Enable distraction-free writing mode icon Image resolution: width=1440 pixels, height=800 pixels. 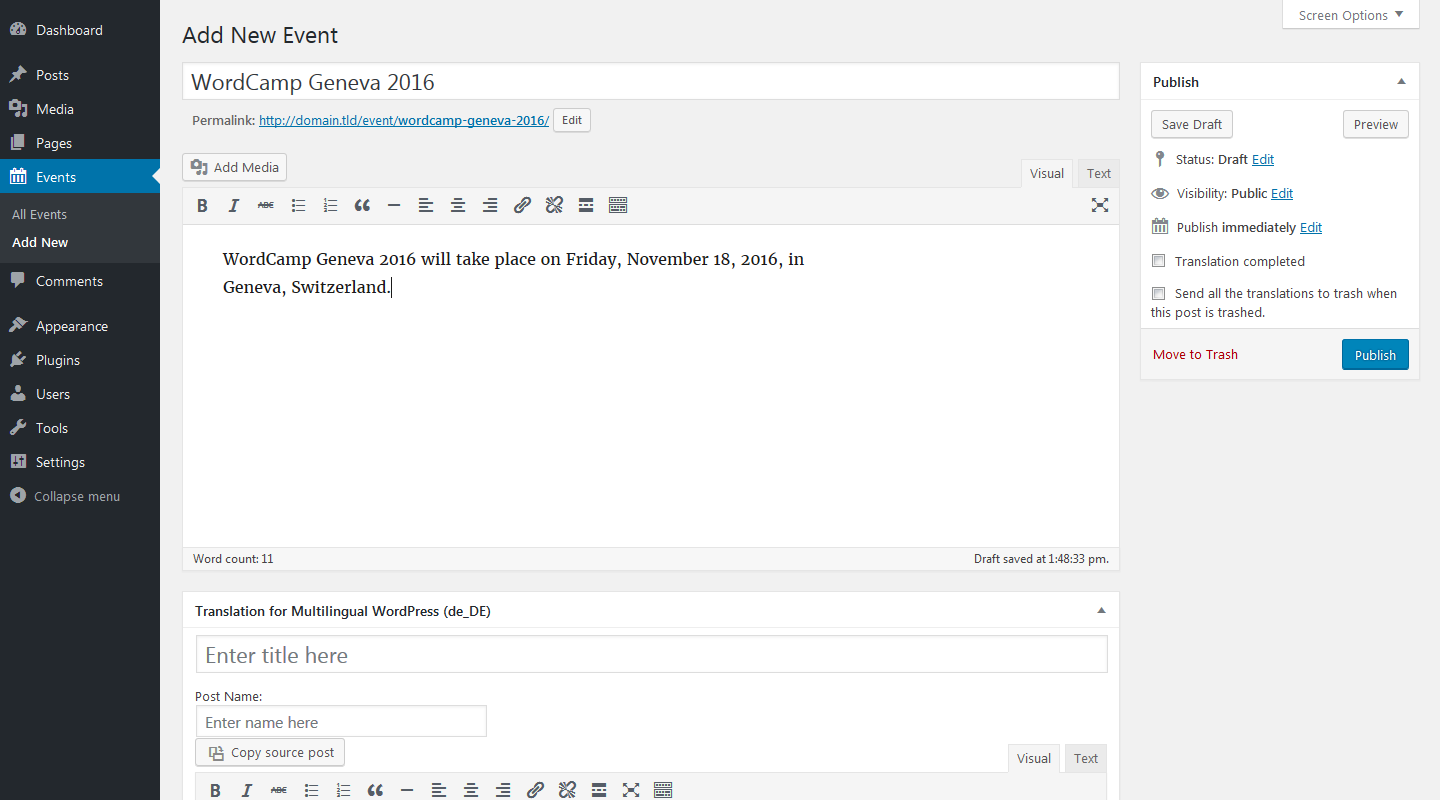coord(1100,206)
